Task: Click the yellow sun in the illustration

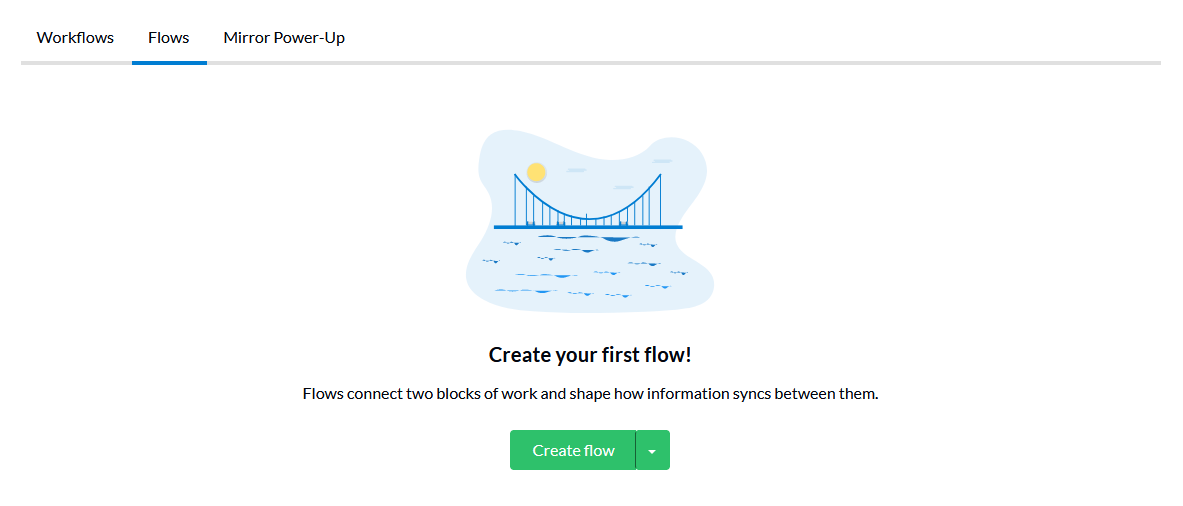Action: point(536,173)
